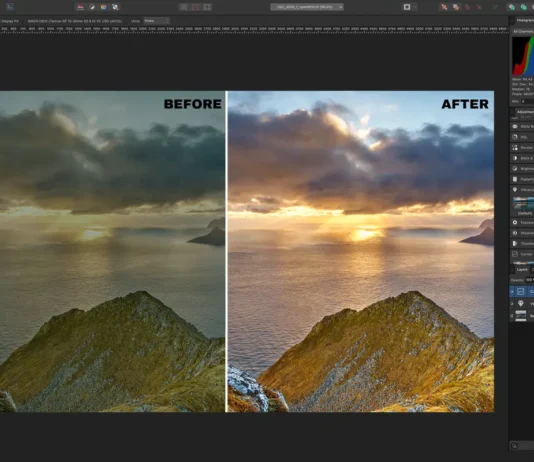Viewport: 534px width, 462px height.
Task: Select the Background layer thumbnail
Action: pyautogui.click(x=521, y=316)
